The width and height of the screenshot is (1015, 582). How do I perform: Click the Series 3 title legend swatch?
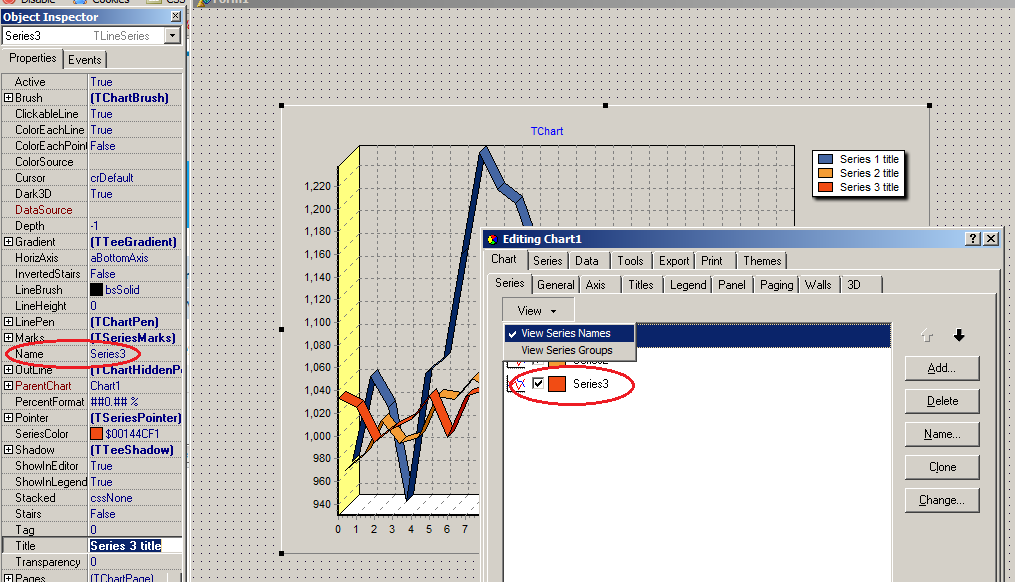point(825,188)
